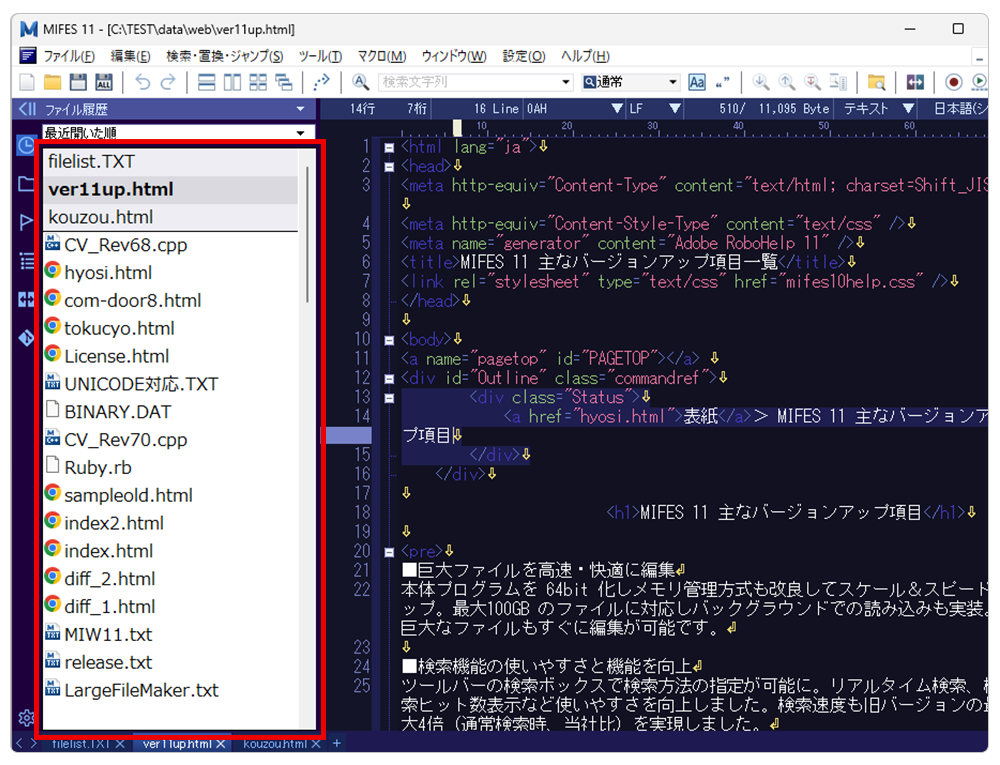1000x765 pixels.
Task: Switch to the kouzou.html tab
Action: tap(275, 744)
